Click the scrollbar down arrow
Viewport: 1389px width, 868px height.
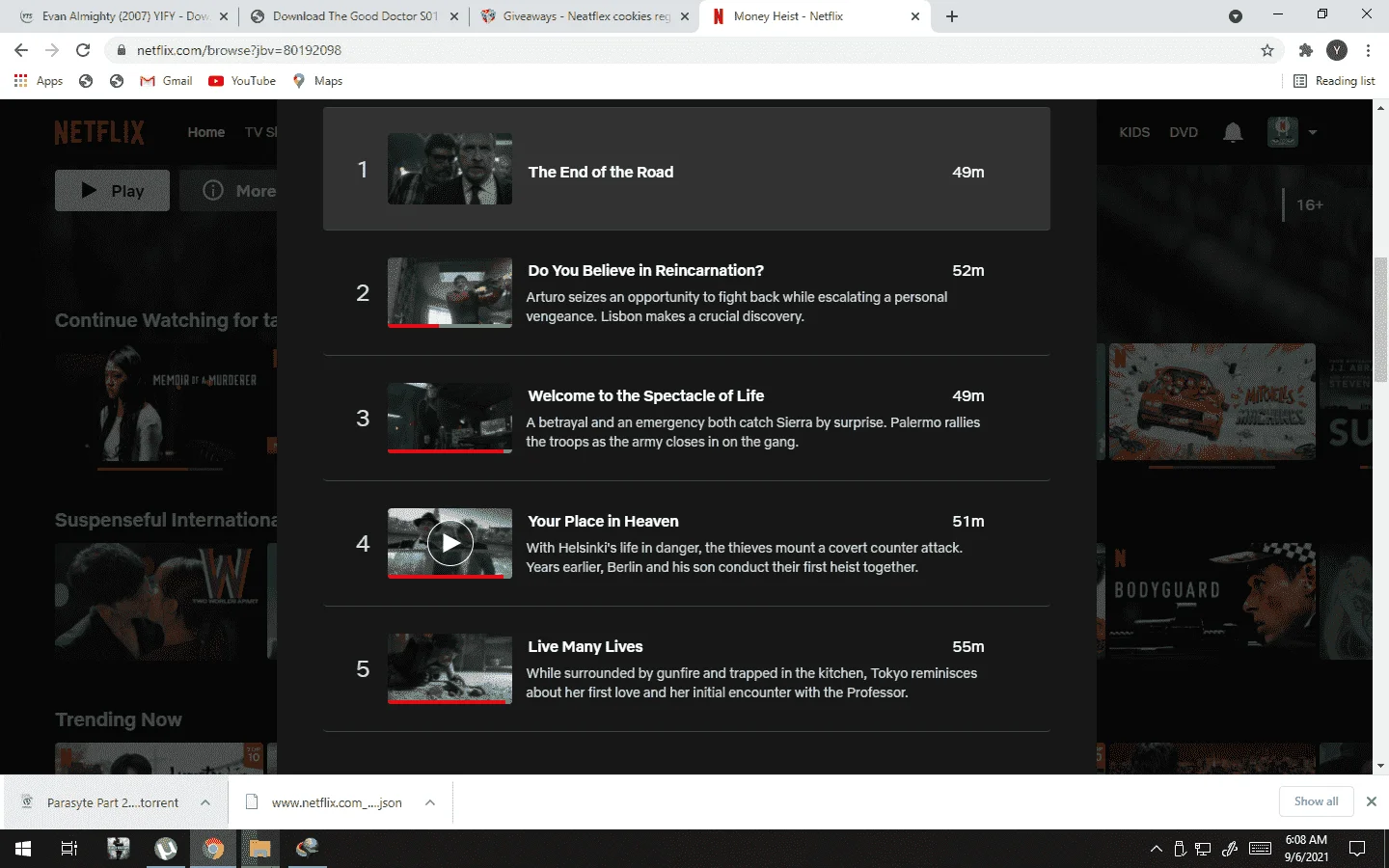pos(1380,766)
